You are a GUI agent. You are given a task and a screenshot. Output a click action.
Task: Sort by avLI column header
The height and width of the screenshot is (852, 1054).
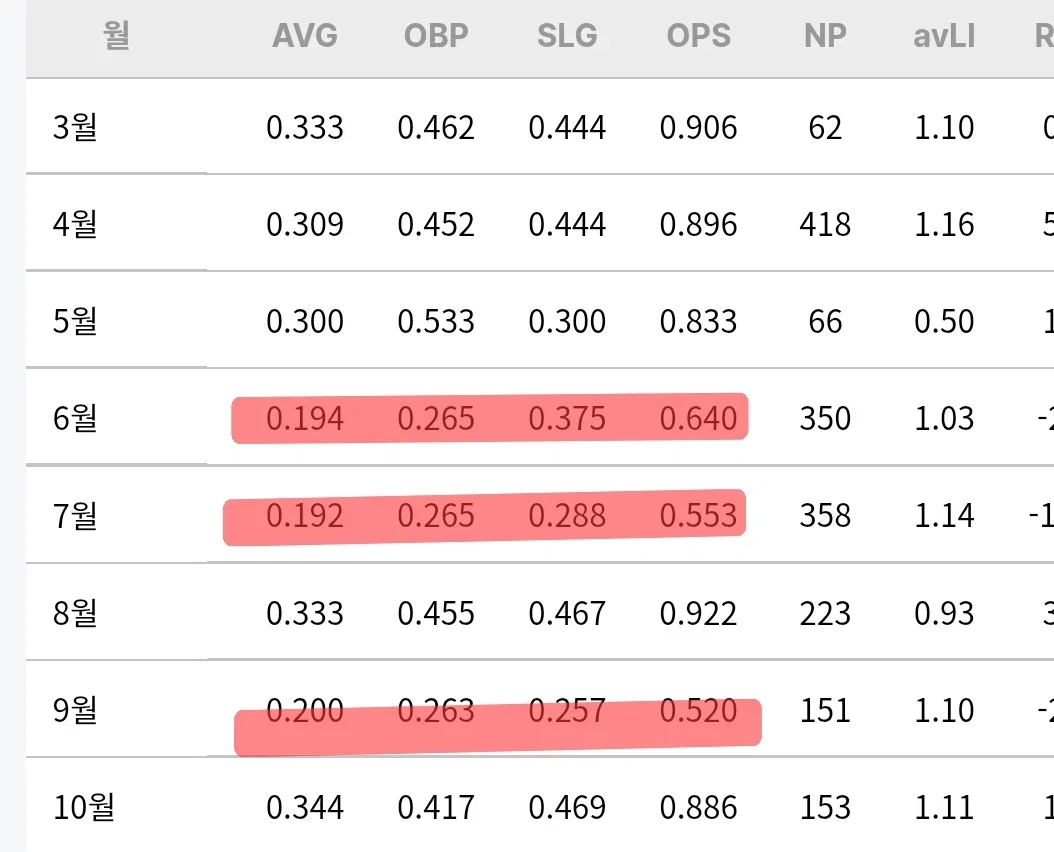click(x=944, y=36)
